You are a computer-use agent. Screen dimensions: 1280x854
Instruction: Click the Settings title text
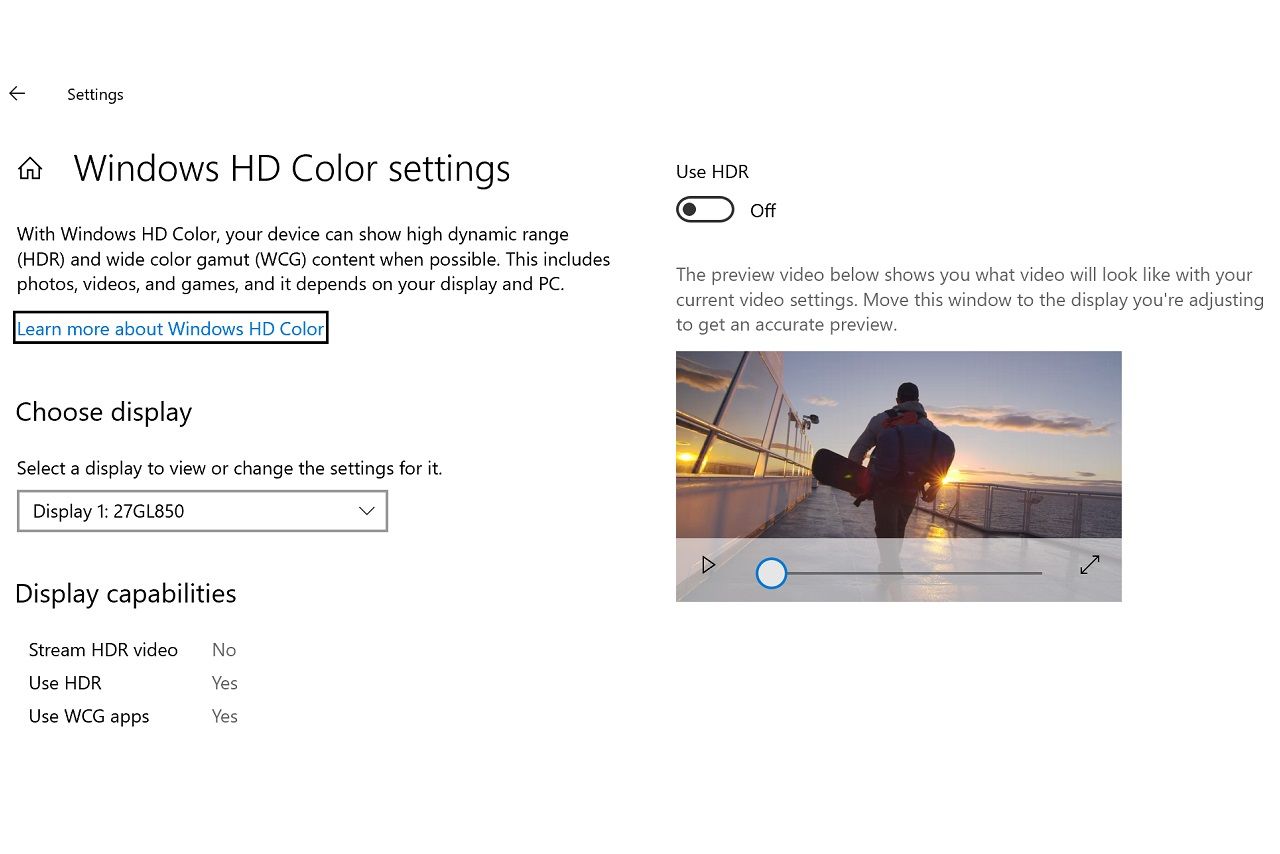pos(95,94)
